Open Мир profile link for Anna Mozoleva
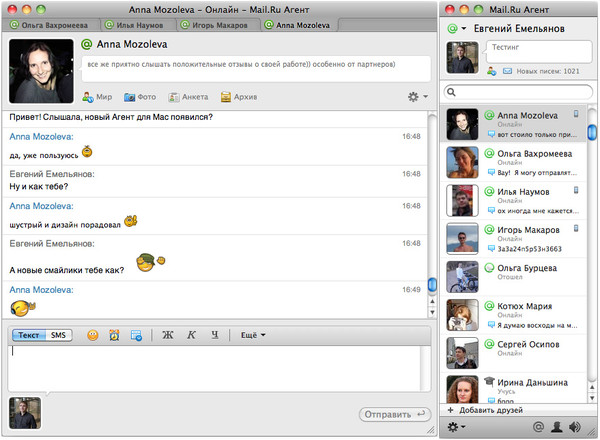 pos(97,97)
